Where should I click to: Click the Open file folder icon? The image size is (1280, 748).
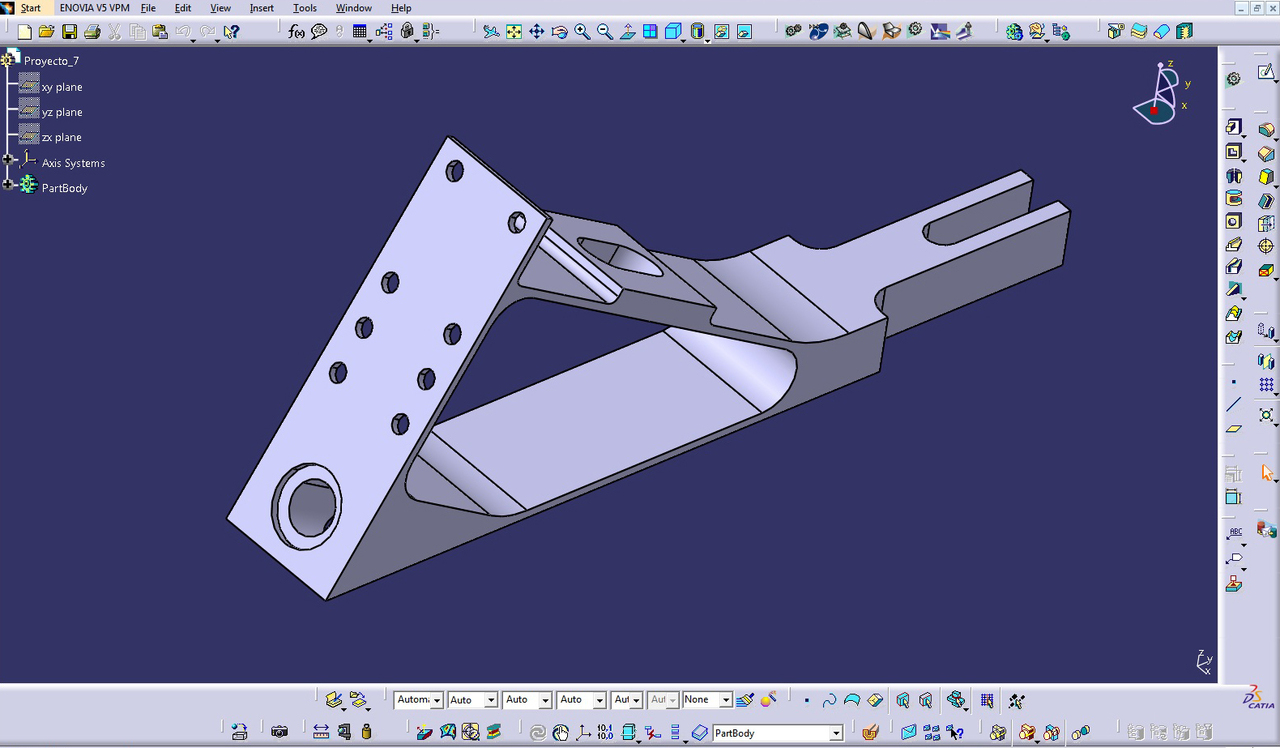click(x=47, y=32)
